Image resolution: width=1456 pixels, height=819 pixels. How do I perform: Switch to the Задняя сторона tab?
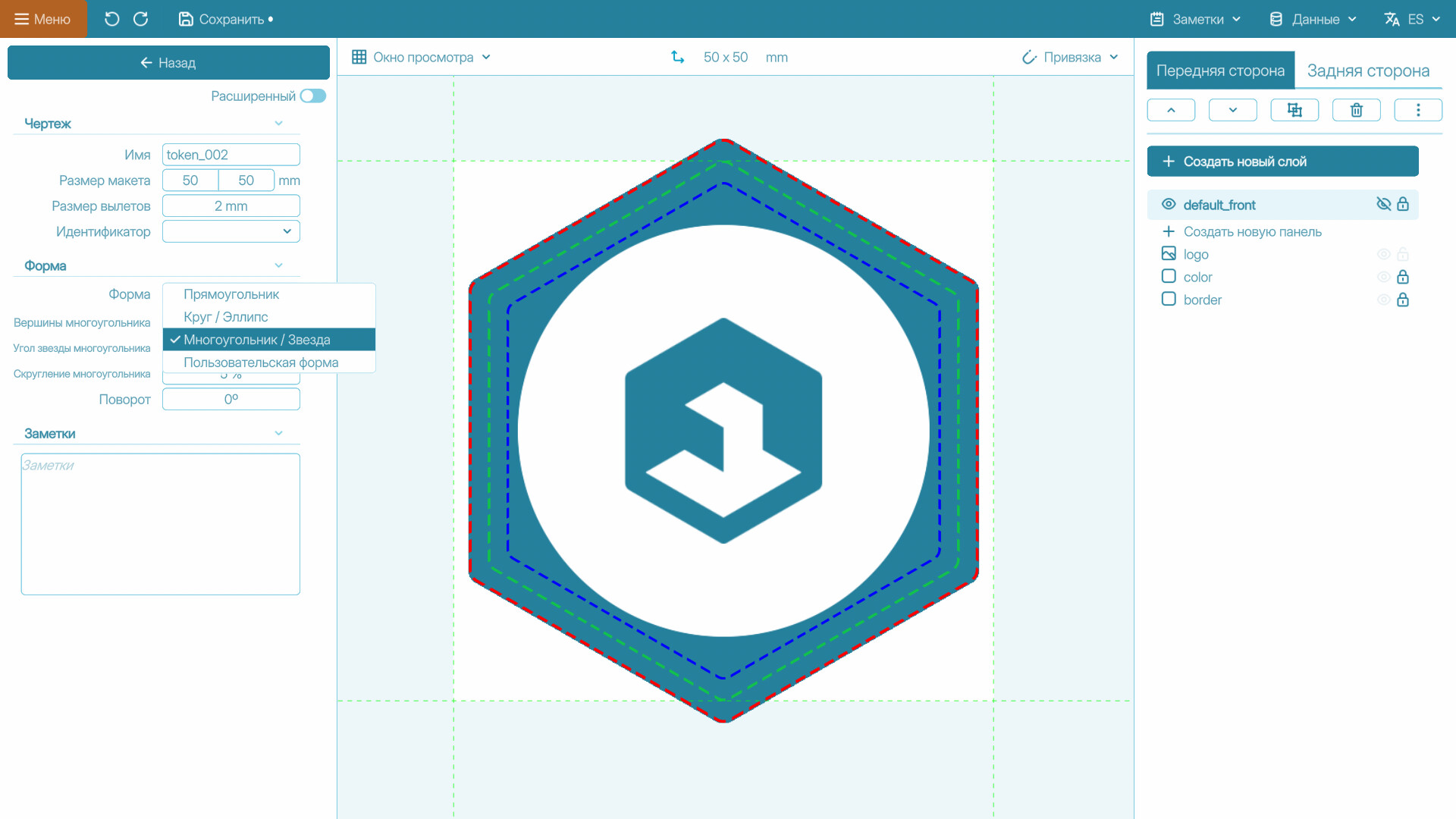1367,71
